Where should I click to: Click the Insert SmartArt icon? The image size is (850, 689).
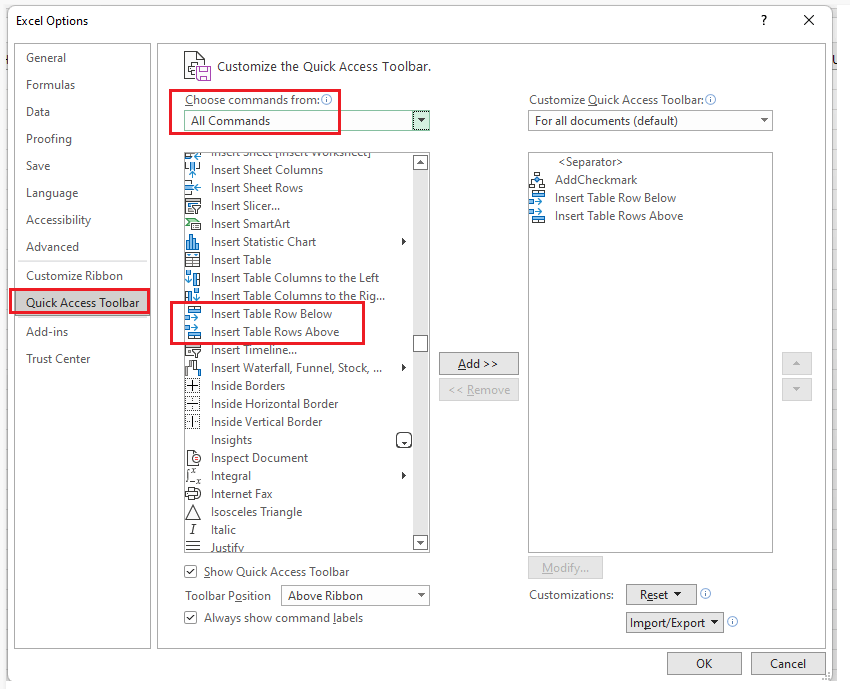pos(193,224)
